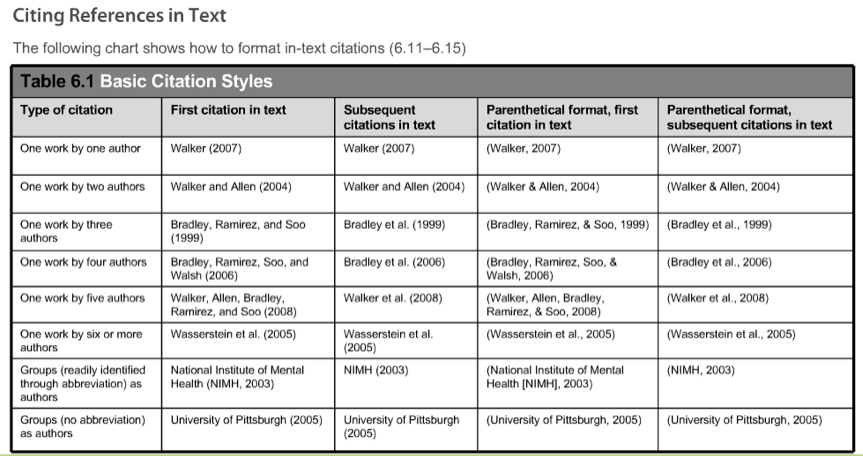Click 'Parenthetical format, subsequent citations in text' header
The width and height of the screenshot is (863, 456).
[749, 117]
